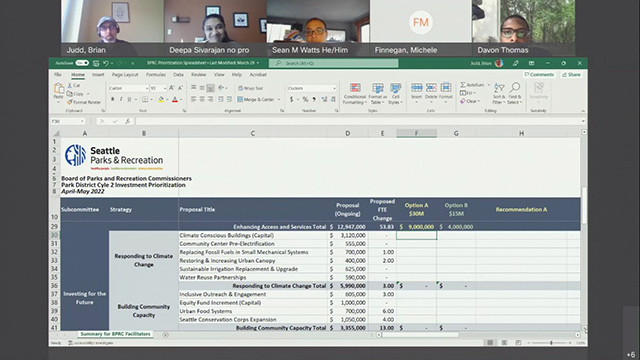Toggle Middle Align

(x=202, y=88)
